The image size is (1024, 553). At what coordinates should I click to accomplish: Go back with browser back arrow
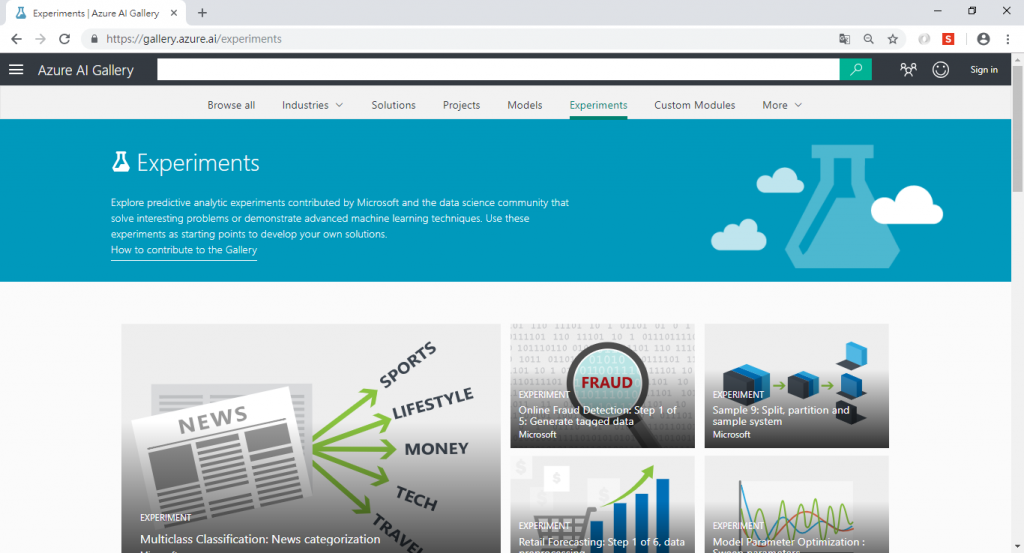tap(16, 39)
